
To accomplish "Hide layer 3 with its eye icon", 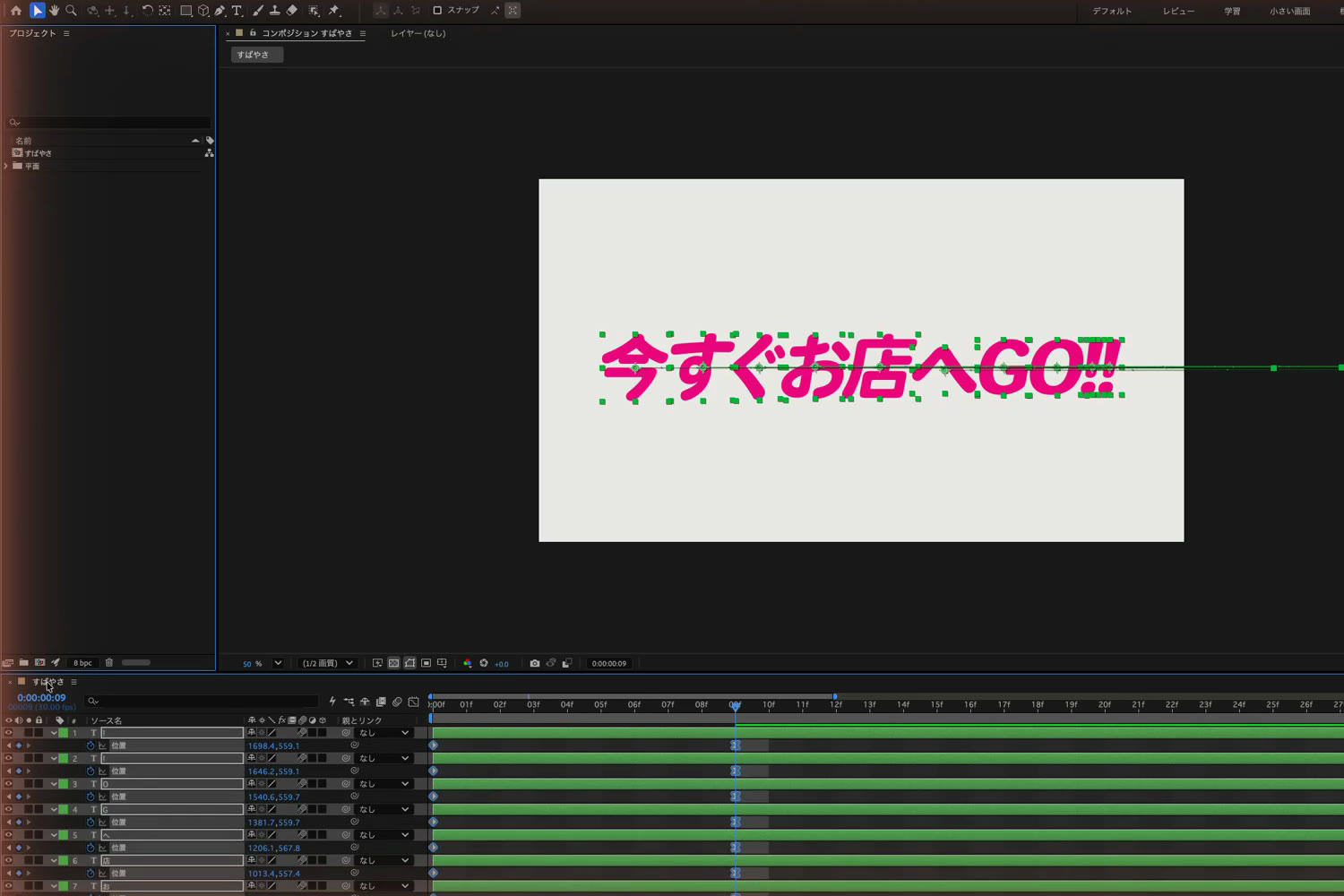I will [x=9, y=784].
